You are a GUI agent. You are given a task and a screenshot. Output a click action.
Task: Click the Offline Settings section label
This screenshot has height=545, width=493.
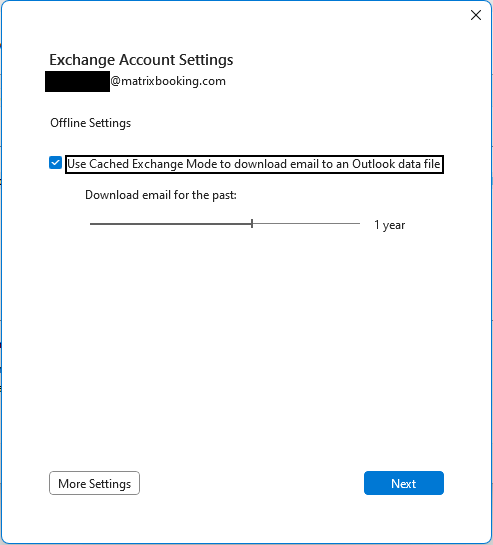tap(90, 123)
